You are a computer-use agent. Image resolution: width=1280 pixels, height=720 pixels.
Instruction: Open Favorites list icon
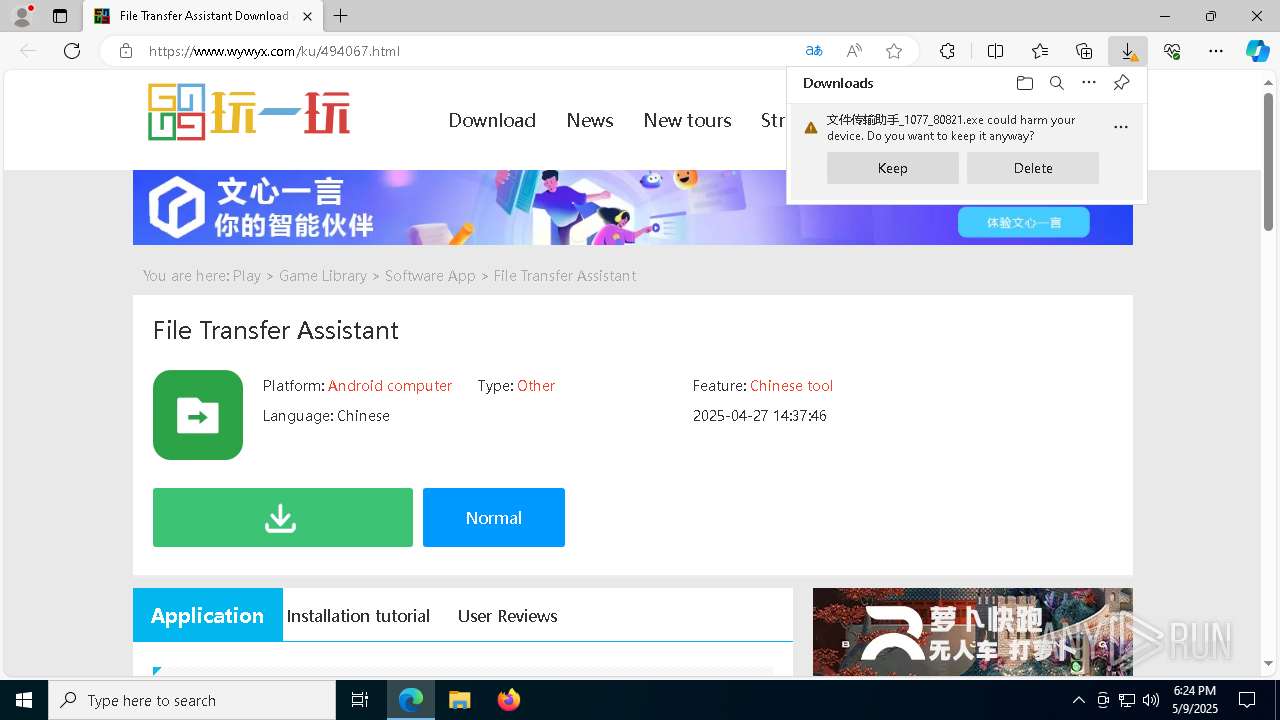click(x=1040, y=51)
